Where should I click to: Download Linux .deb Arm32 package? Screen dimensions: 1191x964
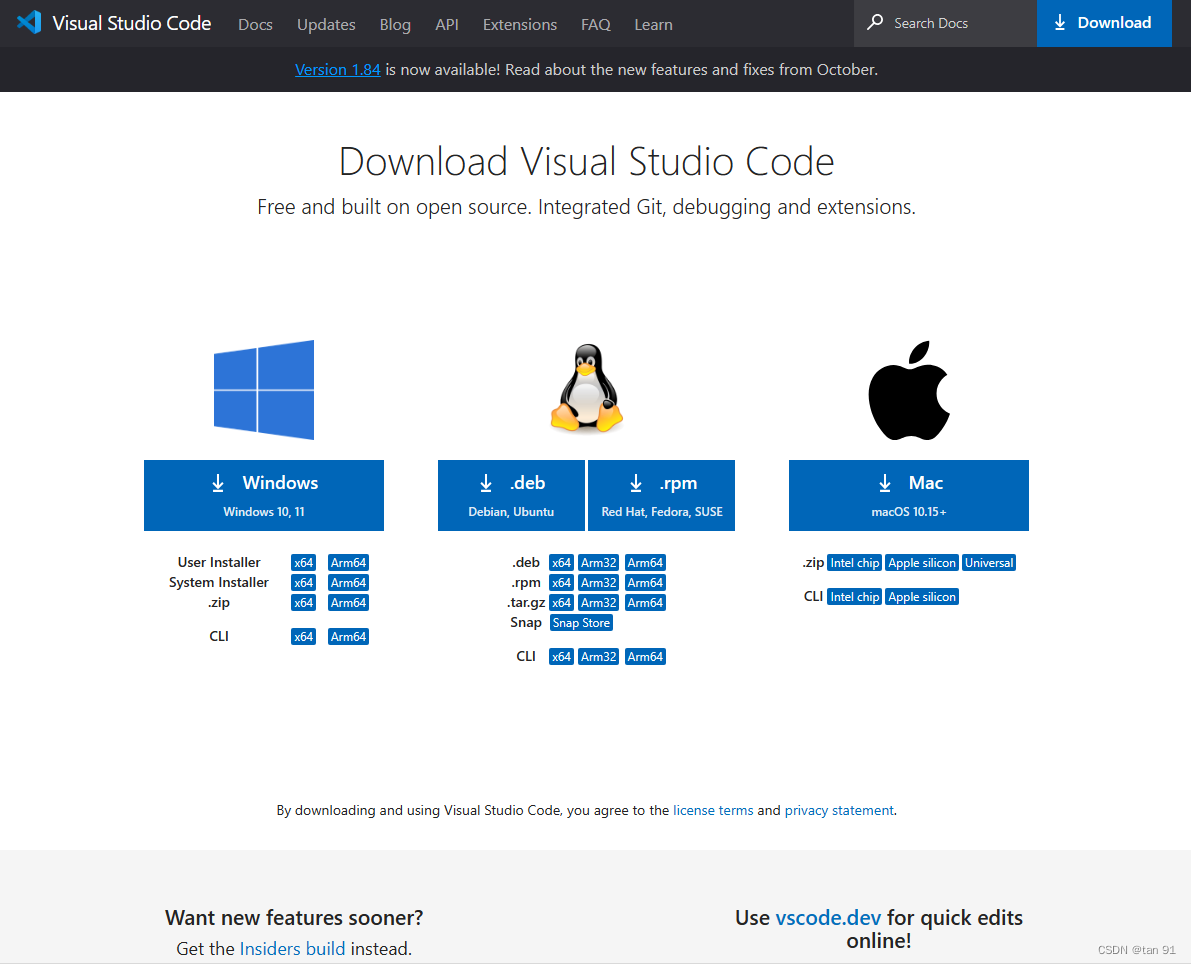[599, 563]
